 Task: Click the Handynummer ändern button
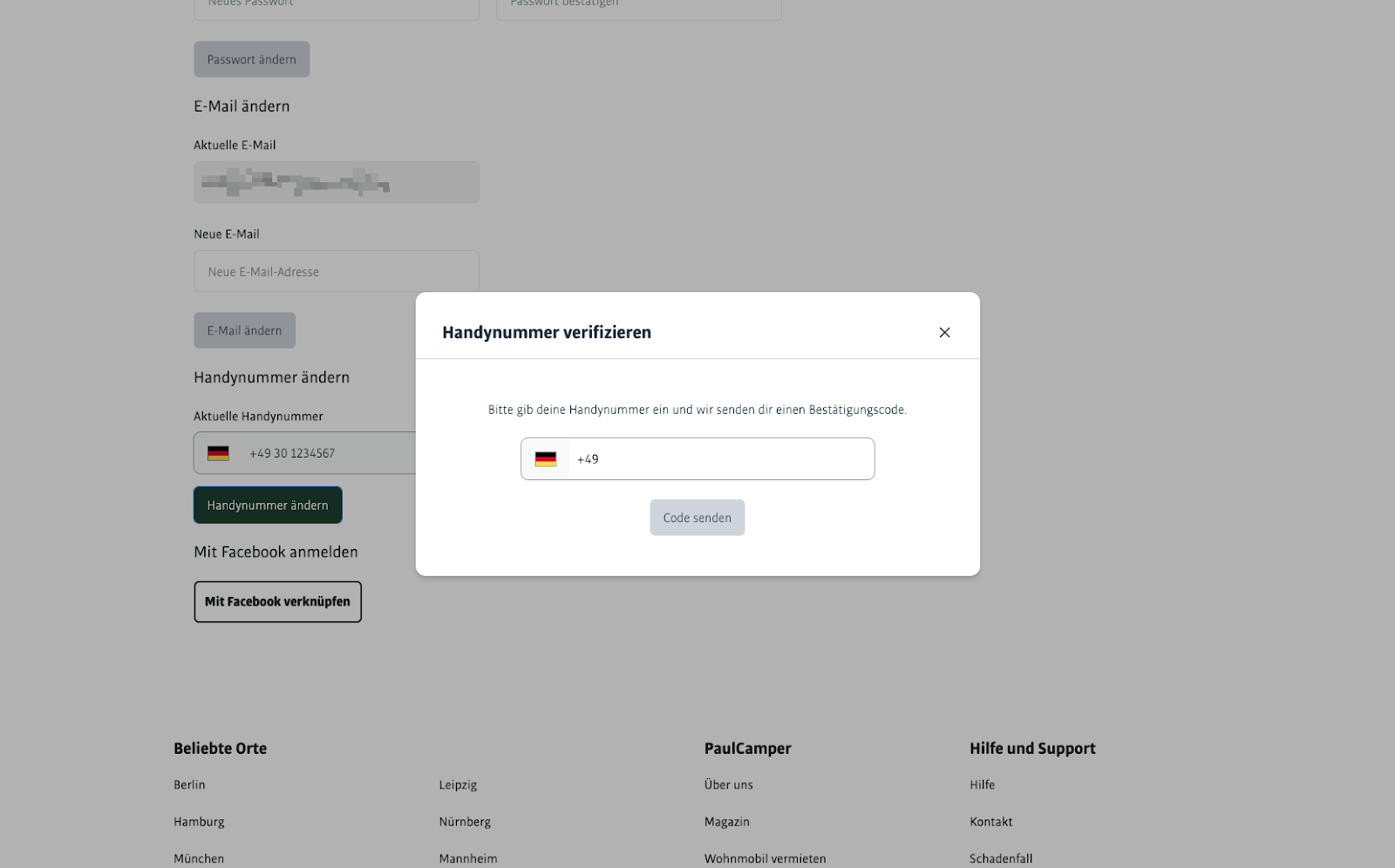coord(268,505)
